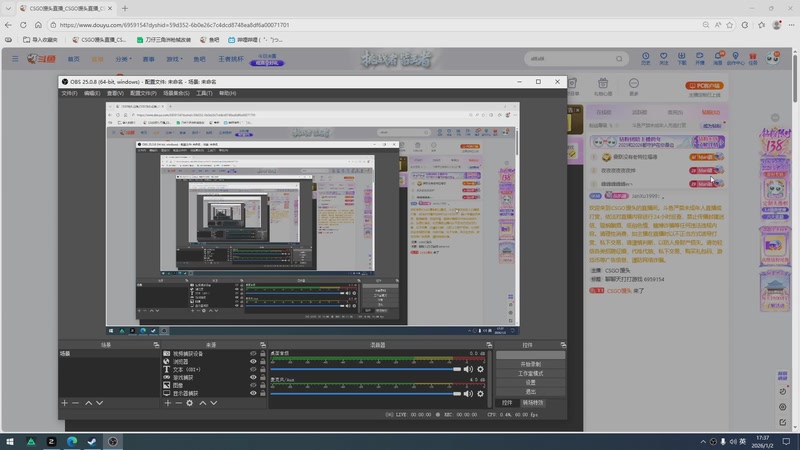
Task: Open the more circle icon in Douyu
Action: (x=634, y=86)
